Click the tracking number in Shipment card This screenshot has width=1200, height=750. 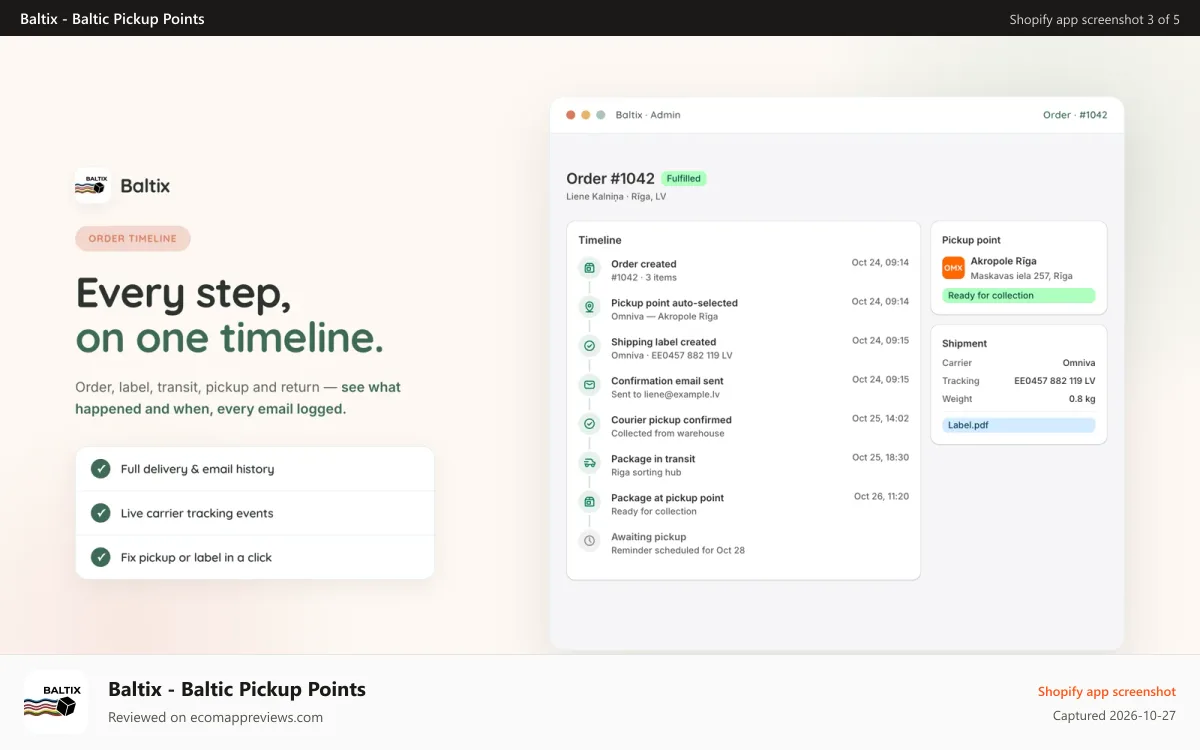coord(1055,381)
